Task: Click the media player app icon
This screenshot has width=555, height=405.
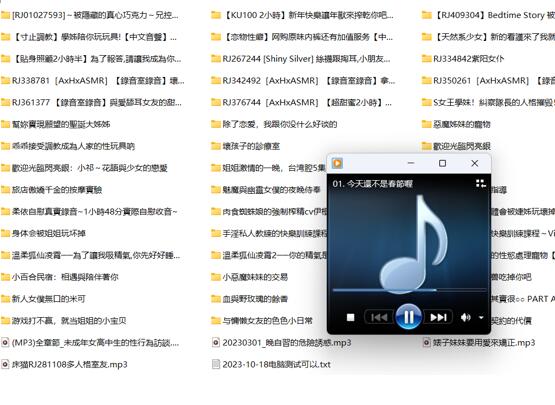Action: click(x=337, y=163)
